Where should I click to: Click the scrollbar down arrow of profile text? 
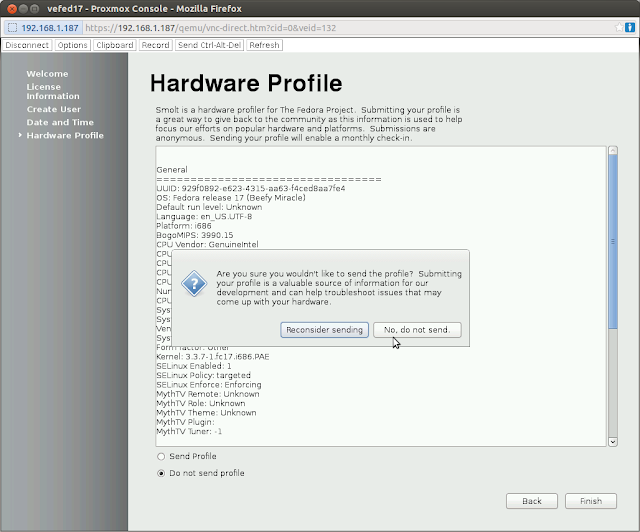click(613, 442)
